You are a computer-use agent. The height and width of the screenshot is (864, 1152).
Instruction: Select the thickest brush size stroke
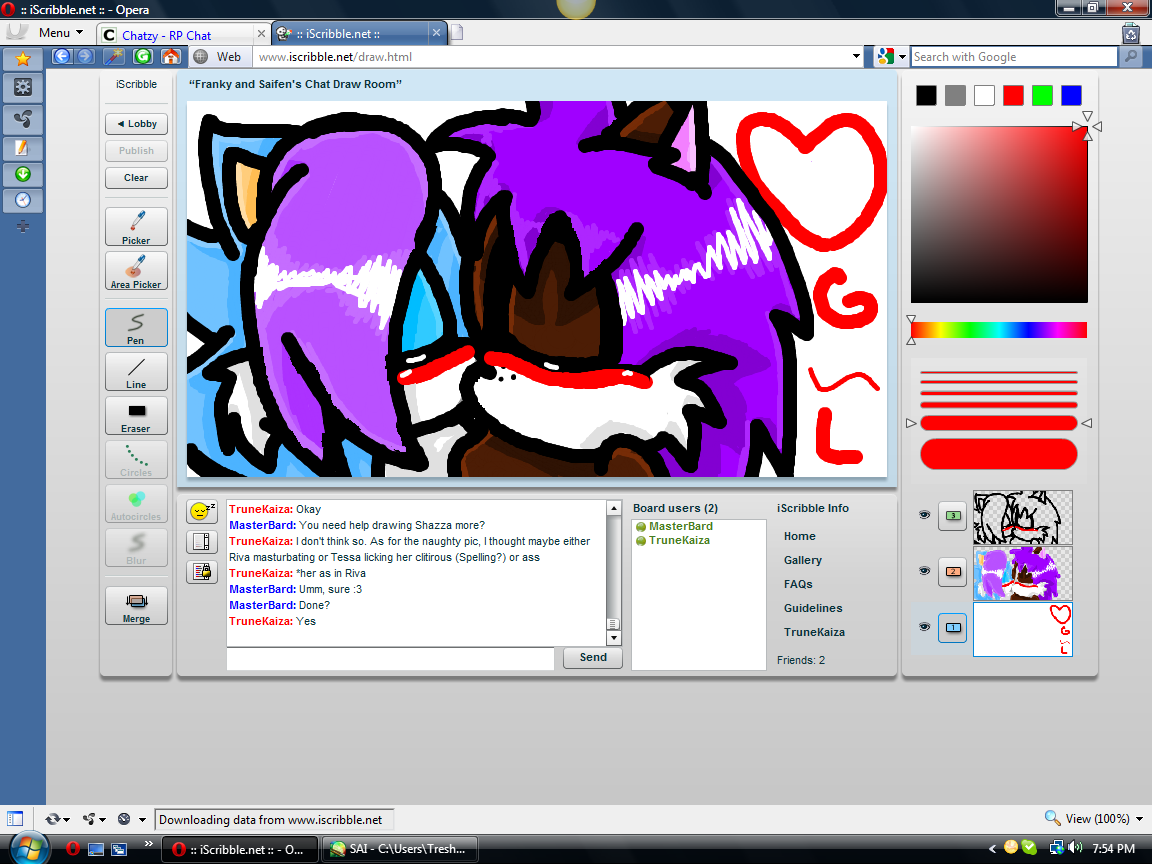pos(998,453)
